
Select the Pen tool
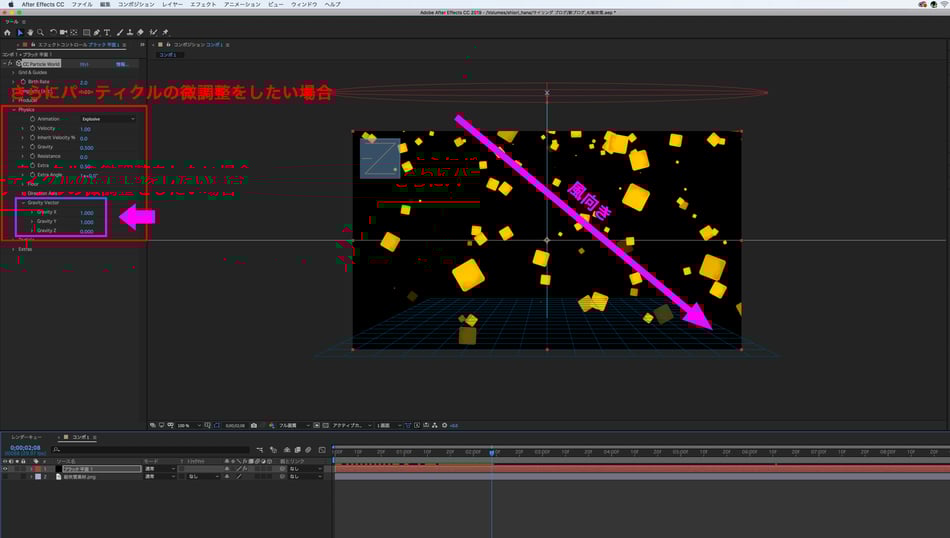97,32
